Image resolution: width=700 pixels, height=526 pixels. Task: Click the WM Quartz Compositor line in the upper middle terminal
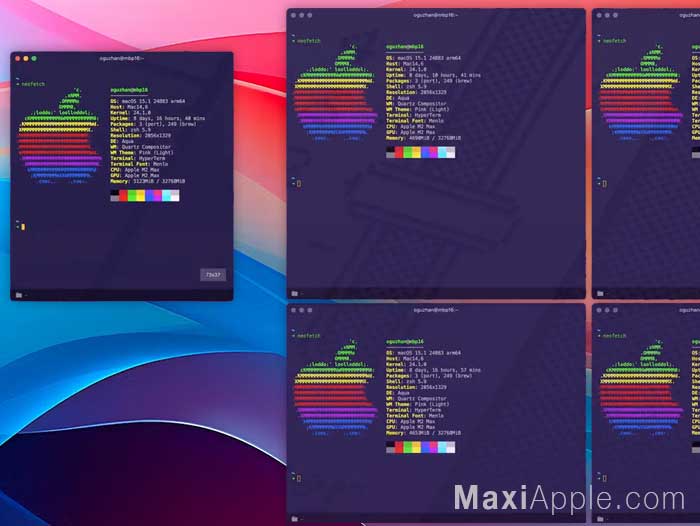(416, 104)
